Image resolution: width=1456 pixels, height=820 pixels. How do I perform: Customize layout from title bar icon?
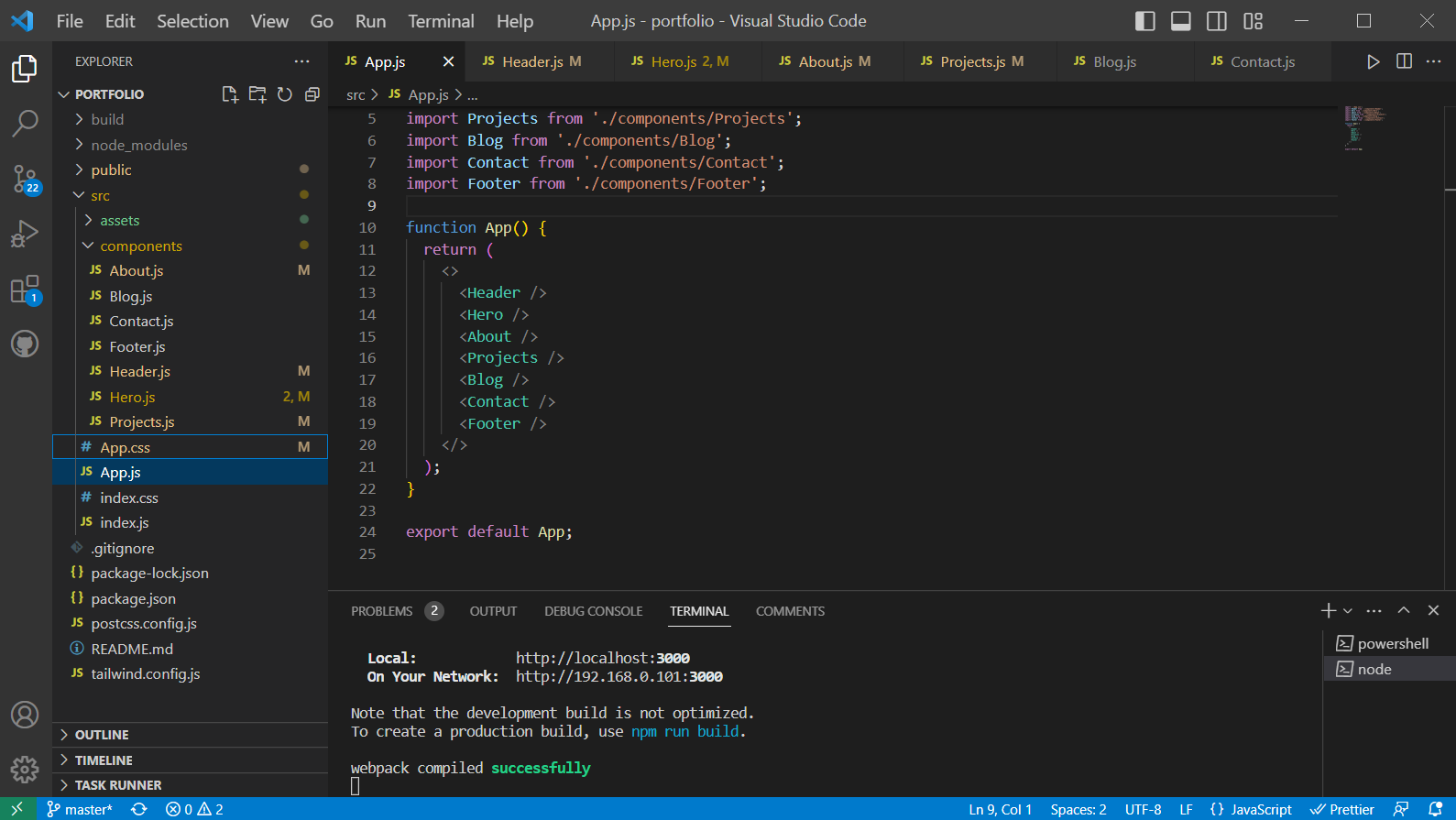pos(1253,21)
